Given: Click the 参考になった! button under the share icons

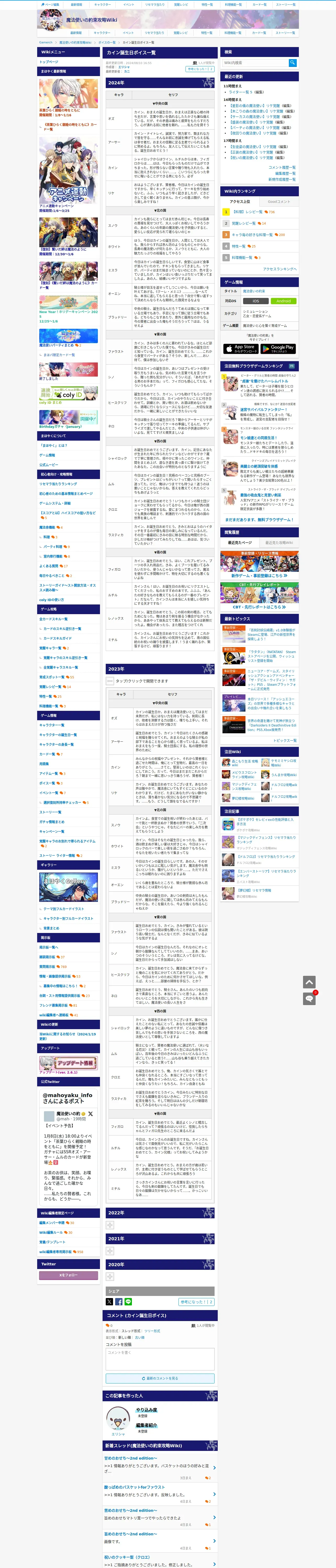Looking at the screenshot, I should coord(196,1301).
